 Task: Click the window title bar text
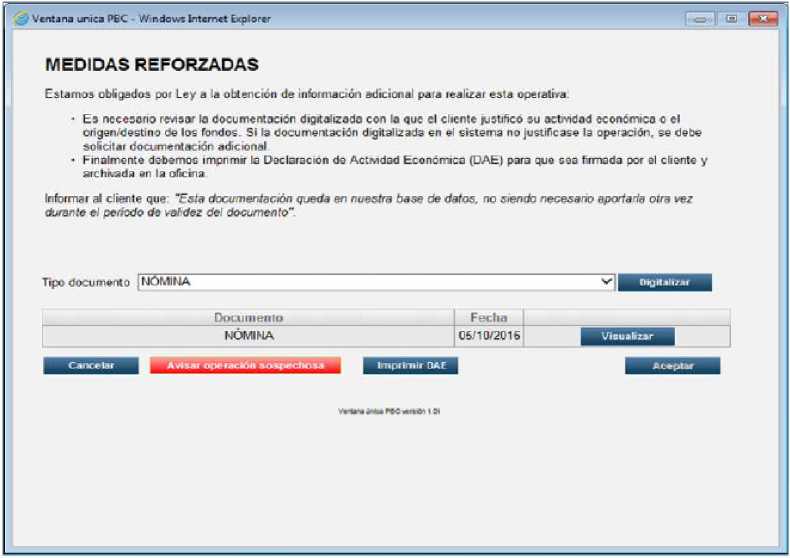[152, 19]
